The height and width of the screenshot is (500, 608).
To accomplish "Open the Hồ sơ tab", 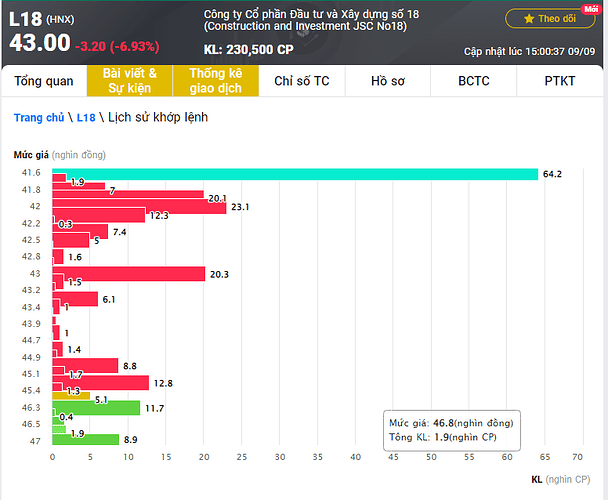I will pos(389,81).
